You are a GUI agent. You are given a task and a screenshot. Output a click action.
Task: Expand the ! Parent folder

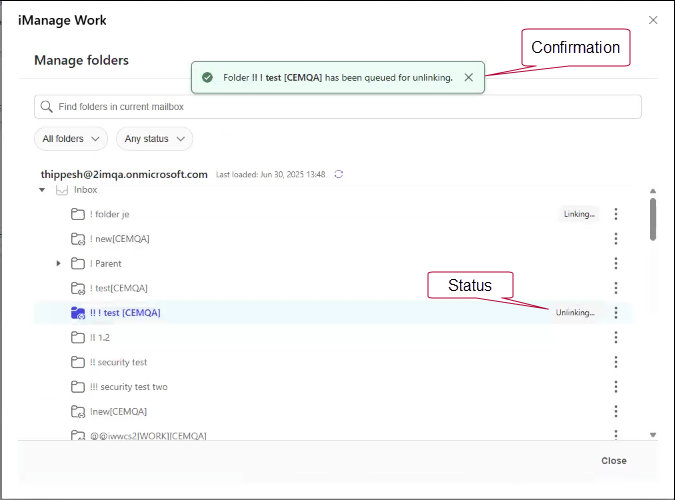pyautogui.click(x=58, y=264)
